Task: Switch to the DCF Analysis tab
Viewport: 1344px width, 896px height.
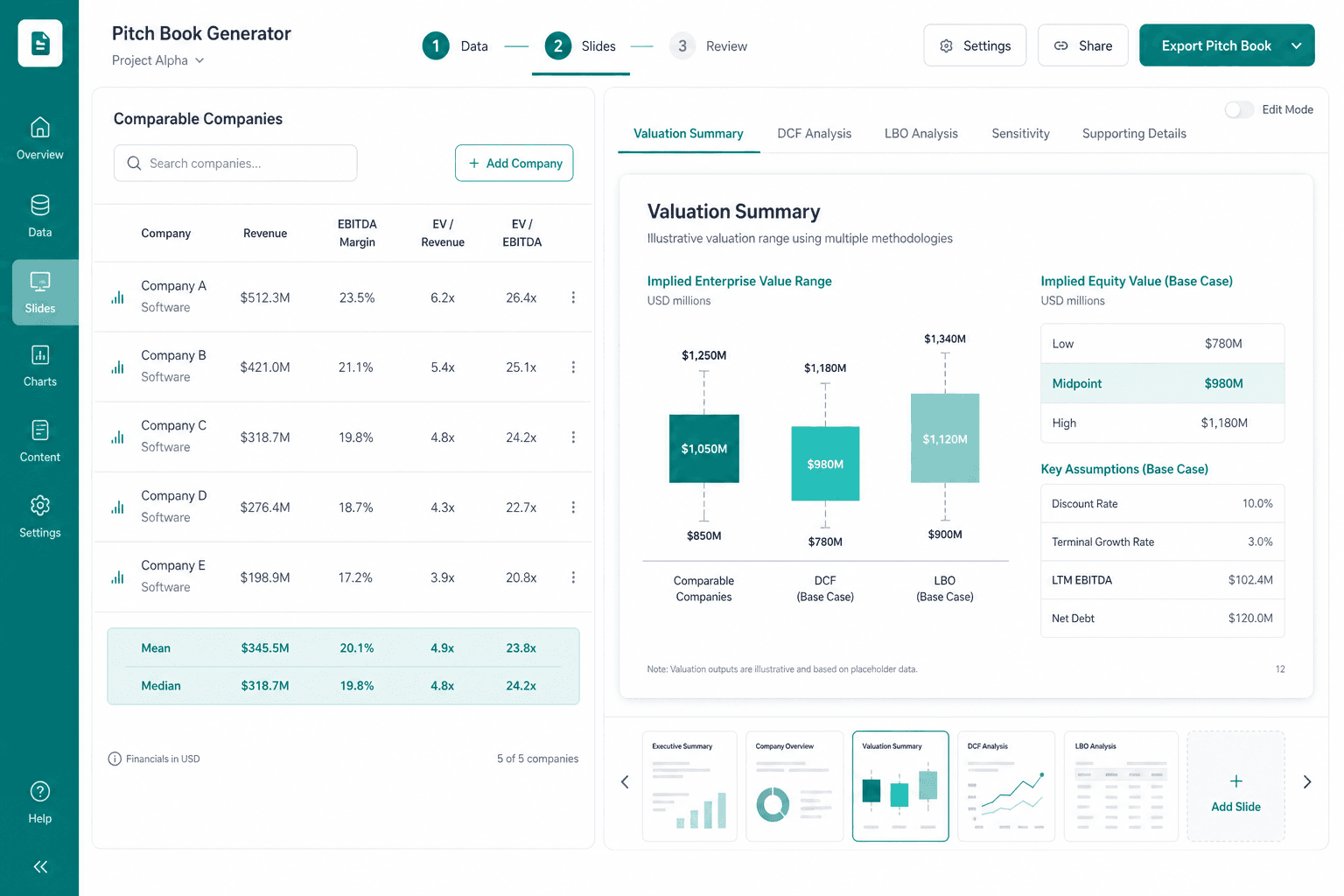Action: click(x=815, y=134)
